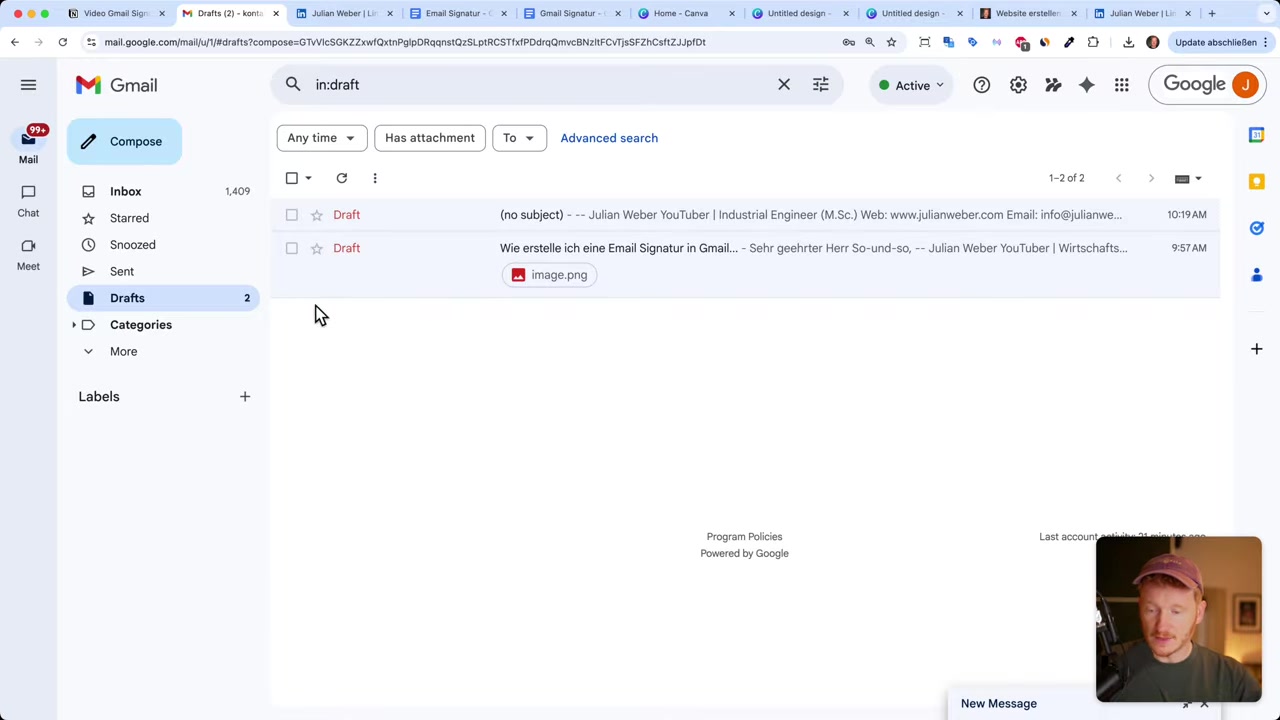Open the Contacts side panel icon

[1256, 275]
